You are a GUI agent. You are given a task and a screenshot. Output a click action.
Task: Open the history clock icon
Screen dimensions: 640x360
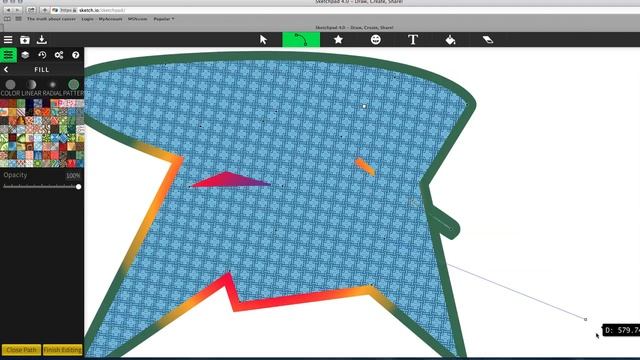click(42, 55)
